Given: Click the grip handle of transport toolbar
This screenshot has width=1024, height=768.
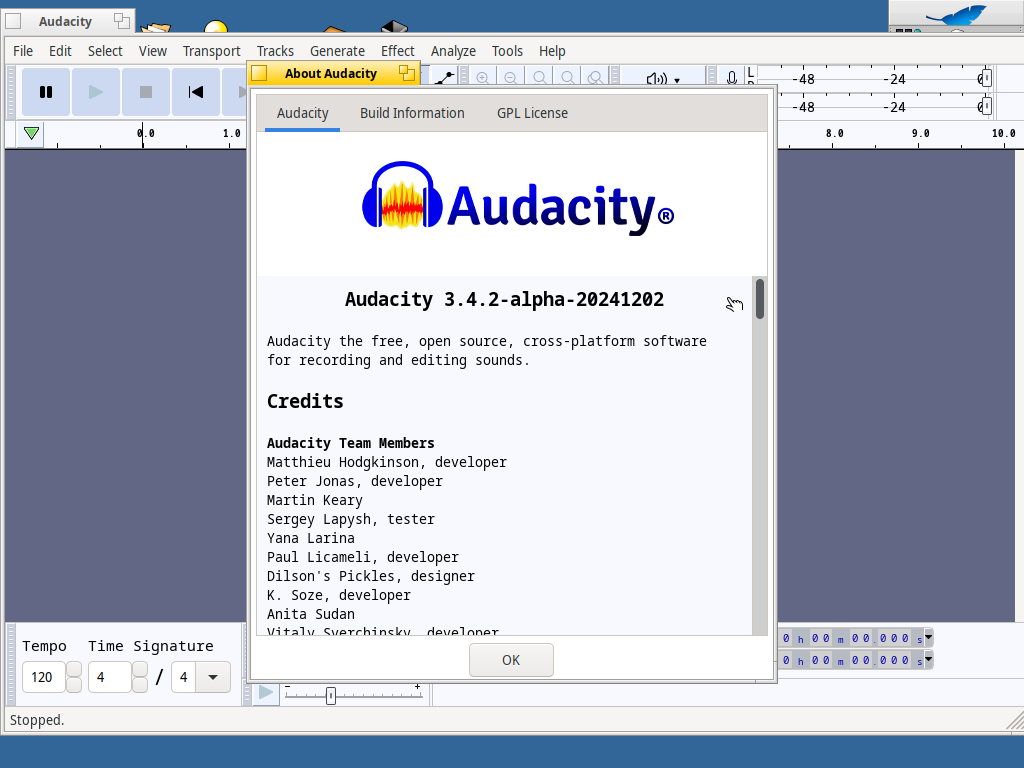Looking at the screenshot, I should pyautogui.click(x=11, y=92).
